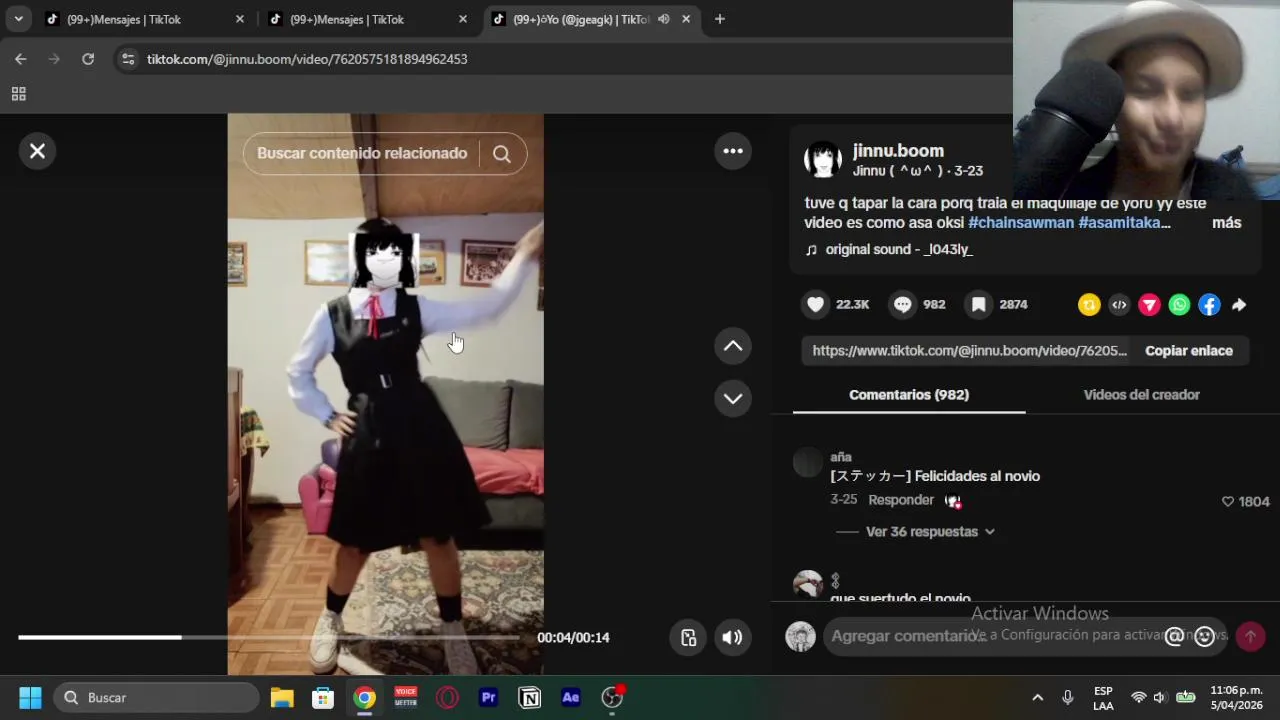The image size is (1280, 720).
Task: Go to previous video with up arrow
Action: pos(733,346)
